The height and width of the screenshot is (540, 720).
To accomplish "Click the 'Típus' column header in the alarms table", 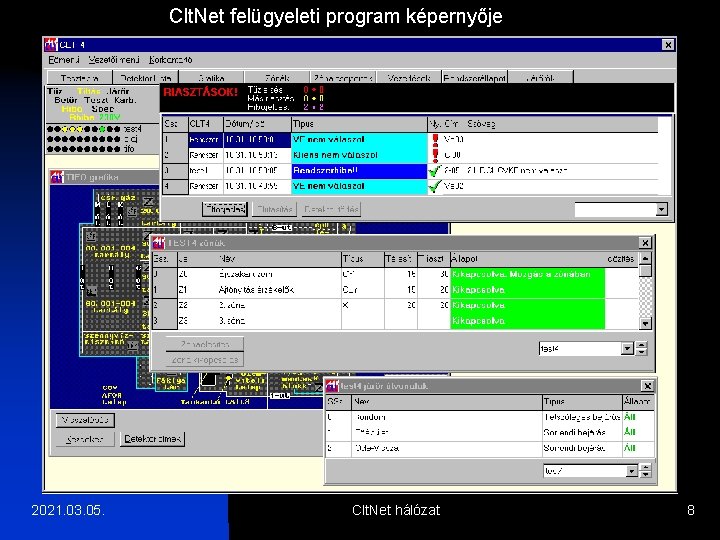I will 359,124.
